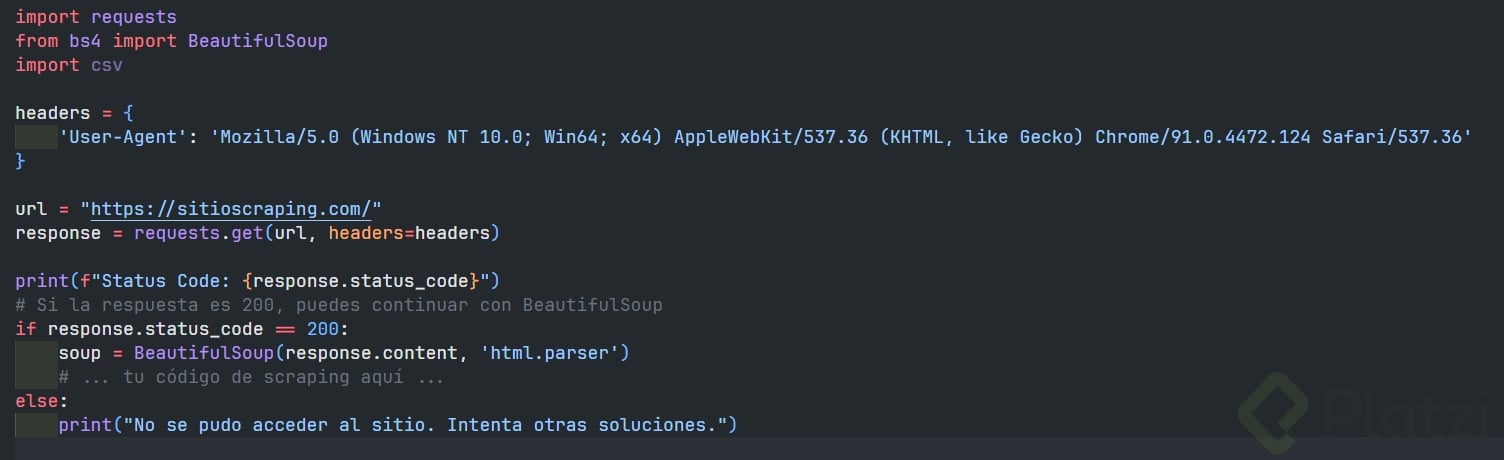Click the 'else:' keyword

42,401
